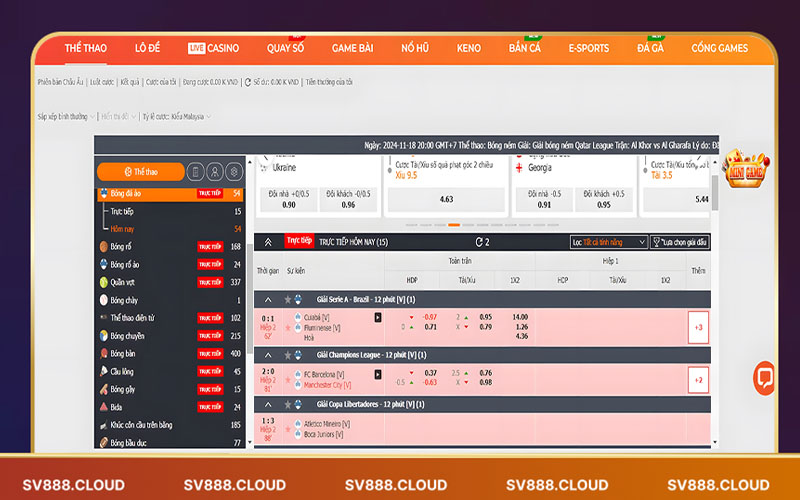Screen dimensions: 800x500
Task: Favorite the Giải Copa Libertadores star
Action: click(288, 405)
